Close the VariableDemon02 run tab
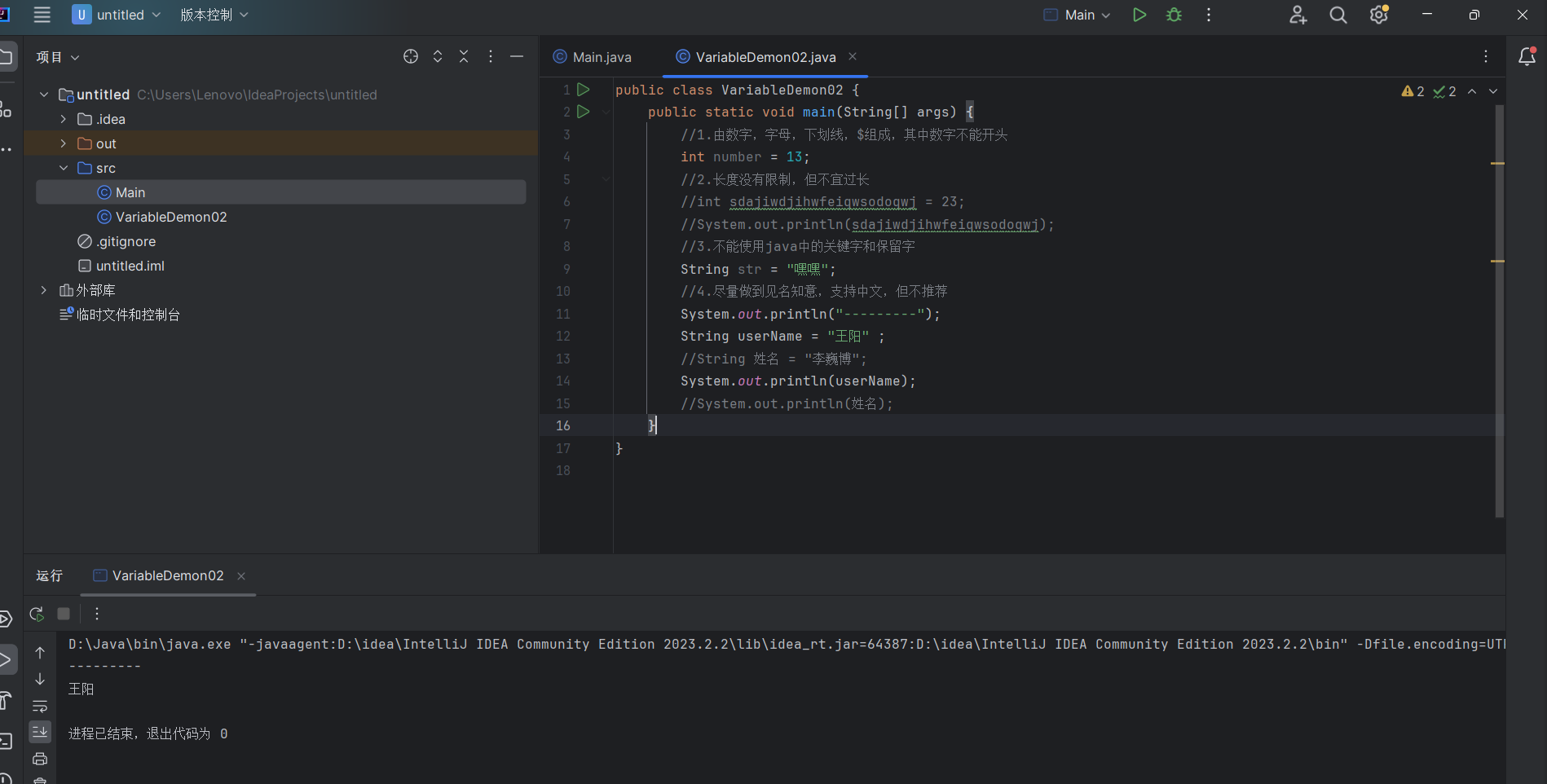This screenshot has height=784, width=1547. coord(241,576)
